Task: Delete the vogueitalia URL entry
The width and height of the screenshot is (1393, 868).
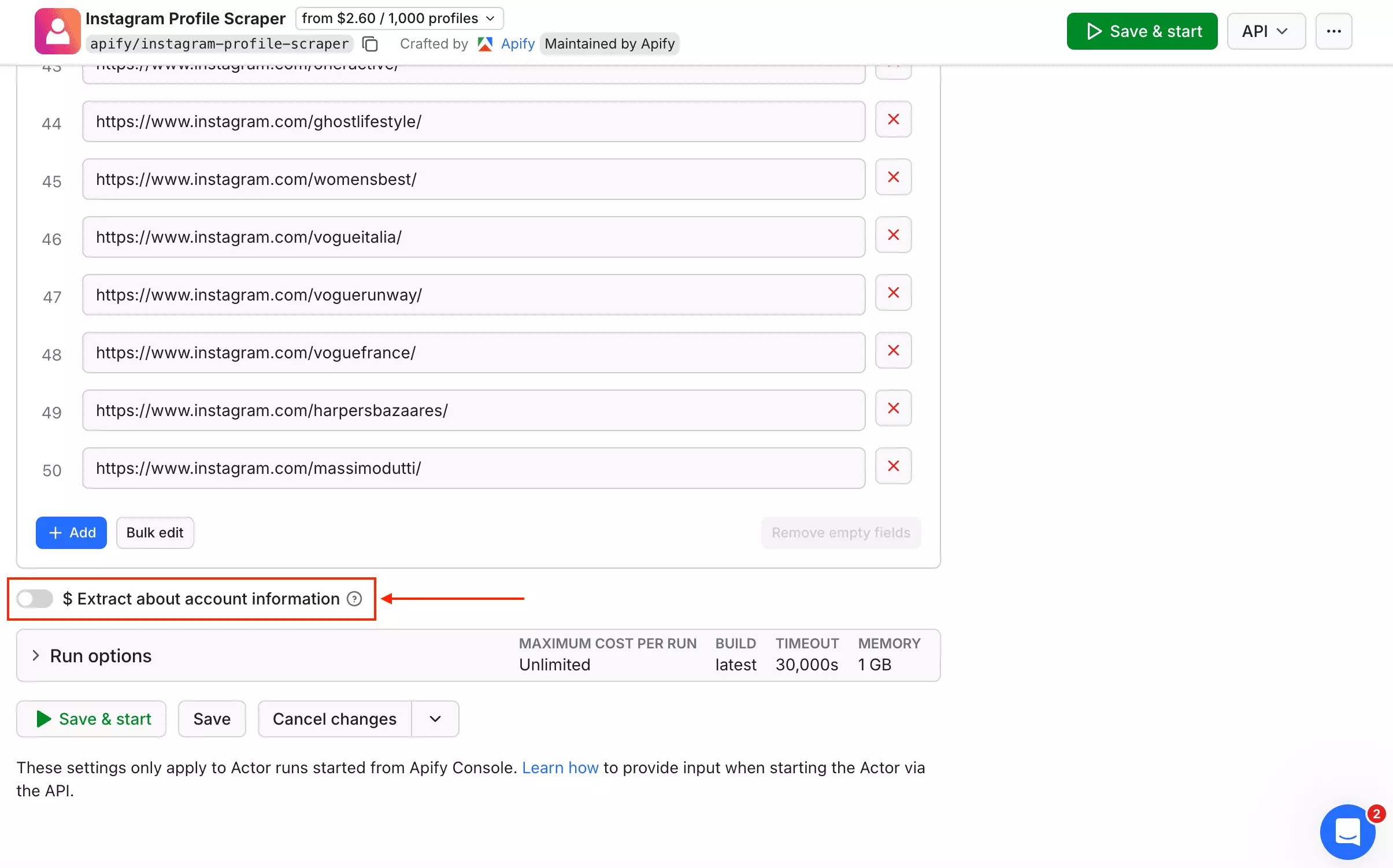Action: (x=893, y=235)
